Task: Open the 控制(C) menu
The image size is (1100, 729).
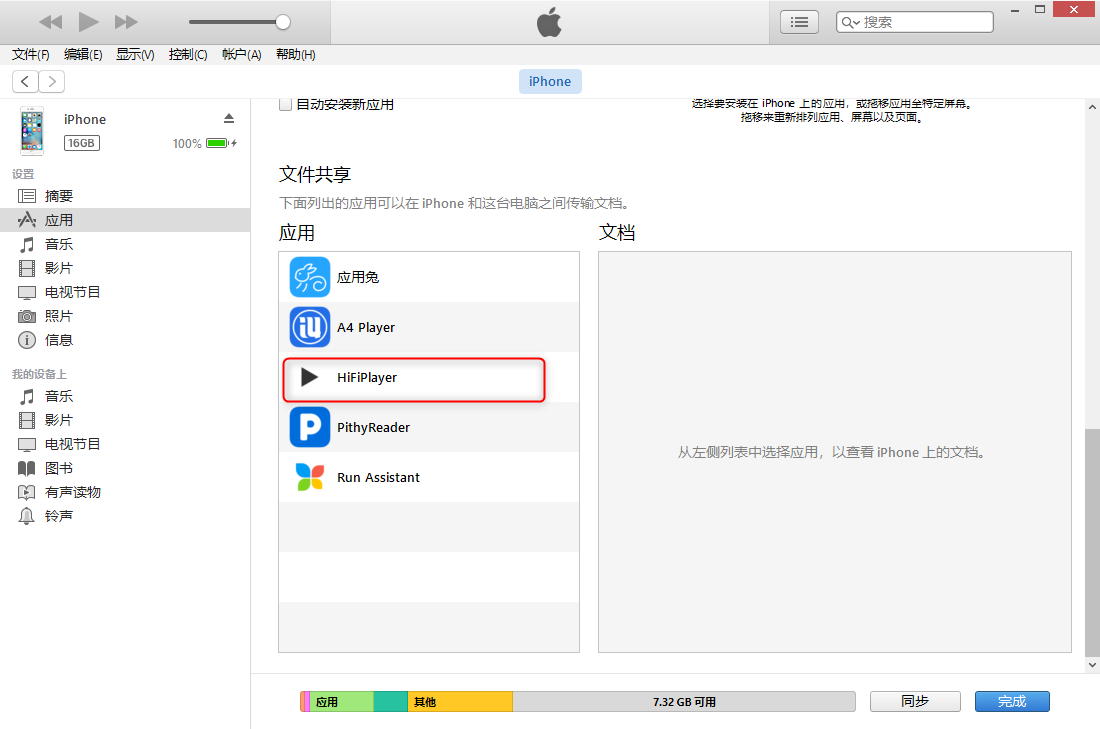Action: click(188, 55)
